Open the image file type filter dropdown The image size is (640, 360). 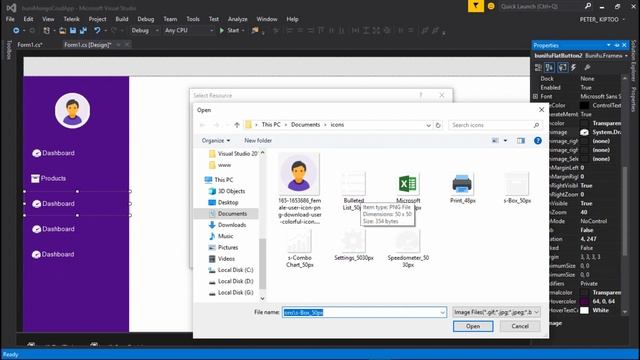(496, 312)
